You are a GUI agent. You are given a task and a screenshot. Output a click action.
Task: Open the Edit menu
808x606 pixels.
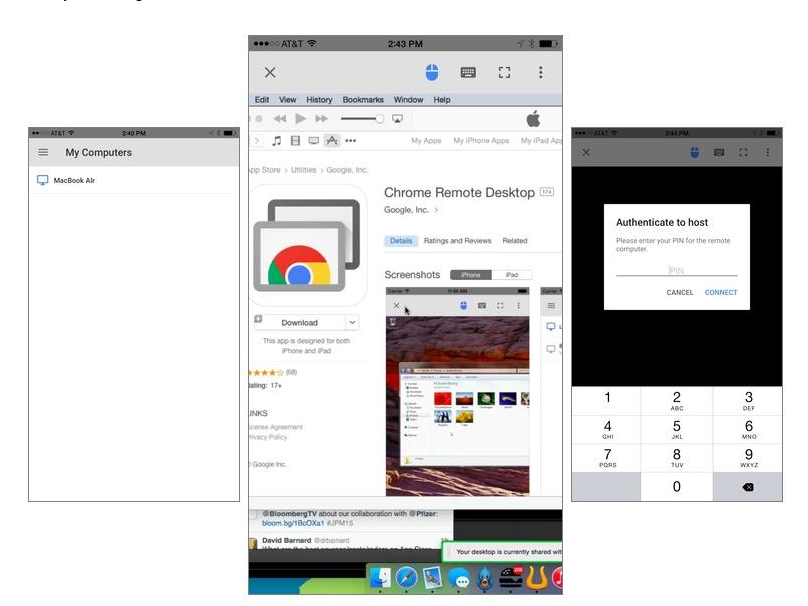(x=262, y=99)
